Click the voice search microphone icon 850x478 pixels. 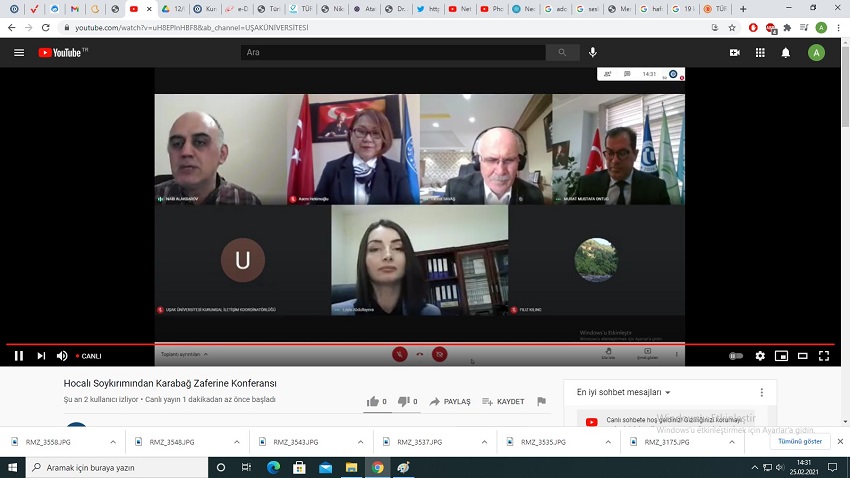[x=593, y=52]
